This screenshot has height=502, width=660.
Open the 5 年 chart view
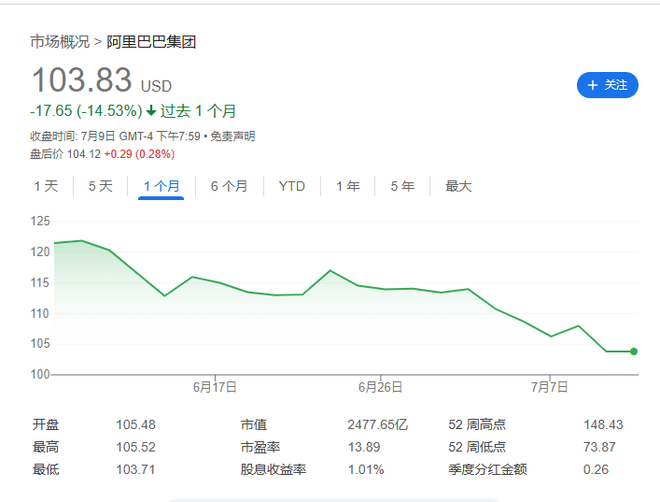click(x=402, y=186)
